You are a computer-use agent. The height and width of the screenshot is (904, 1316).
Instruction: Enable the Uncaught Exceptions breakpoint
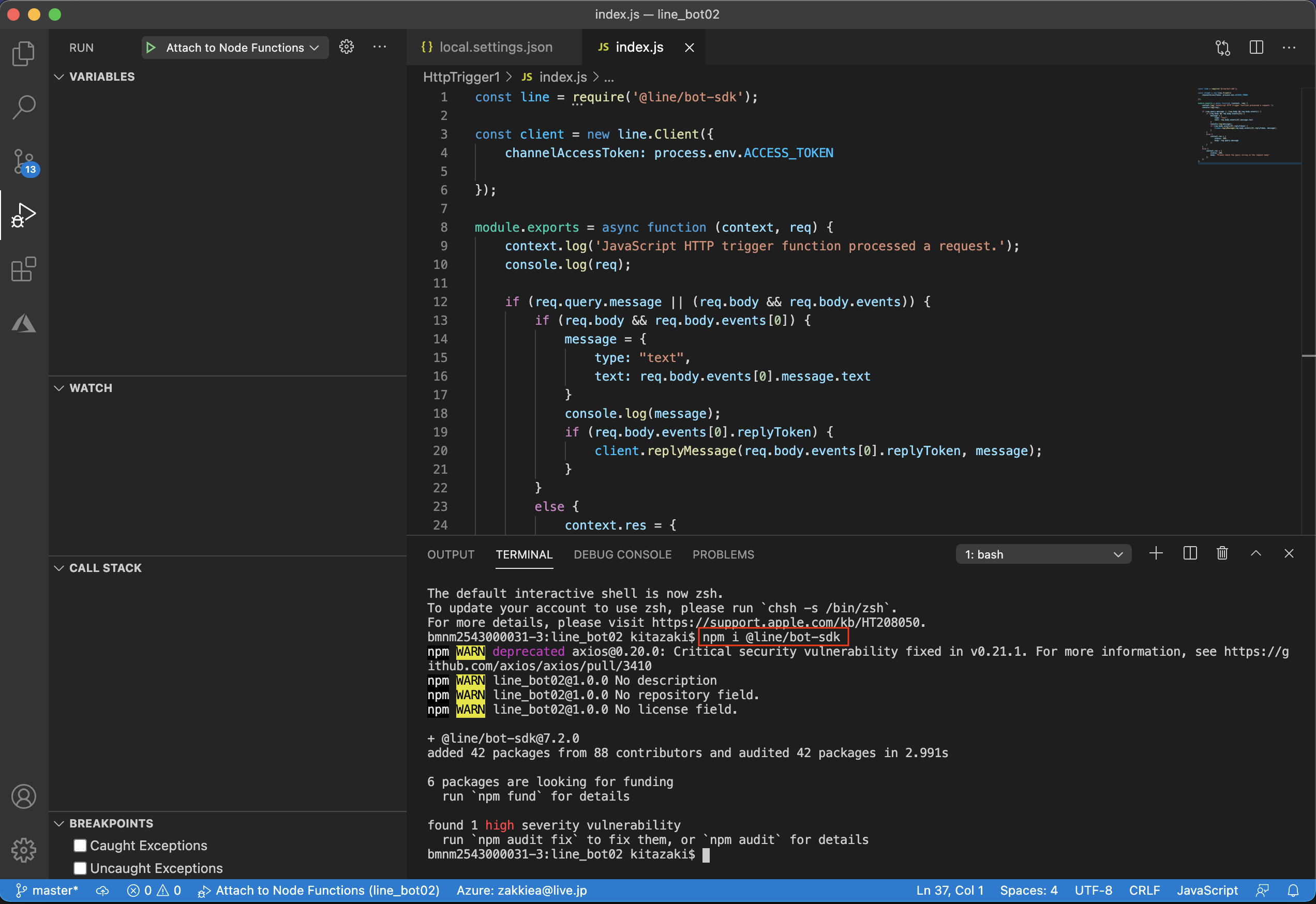click(x=80, y=868)
